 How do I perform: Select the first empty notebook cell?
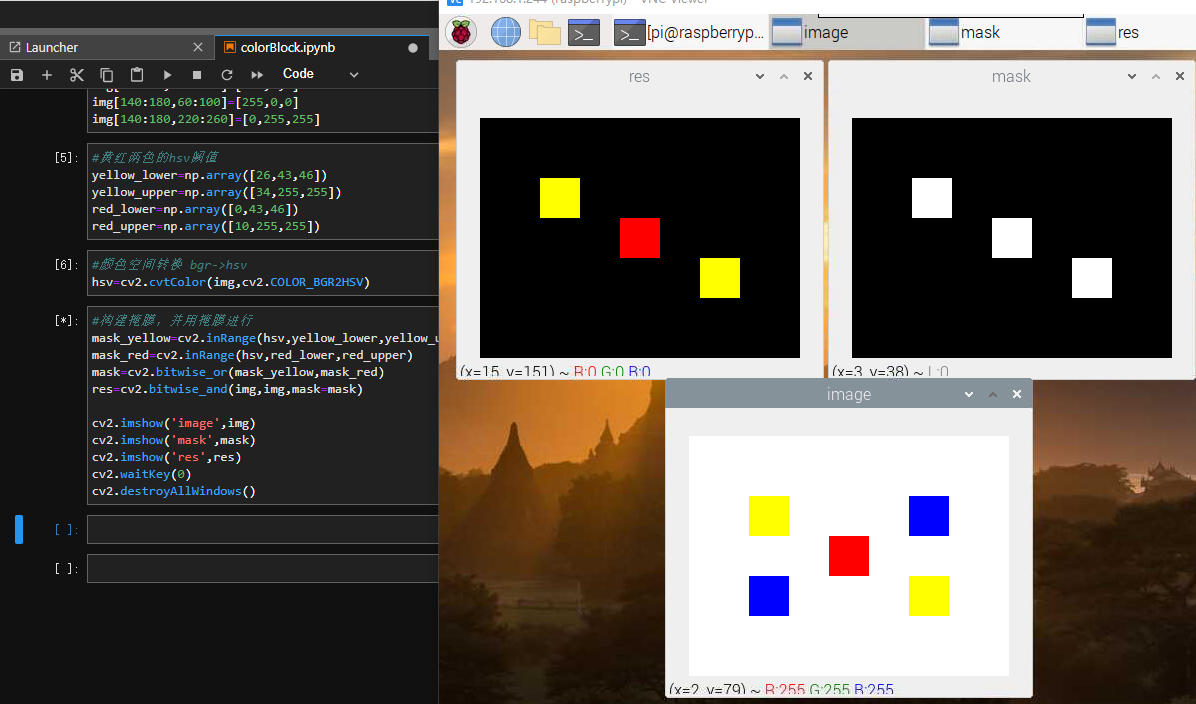[x=263, y=529]
